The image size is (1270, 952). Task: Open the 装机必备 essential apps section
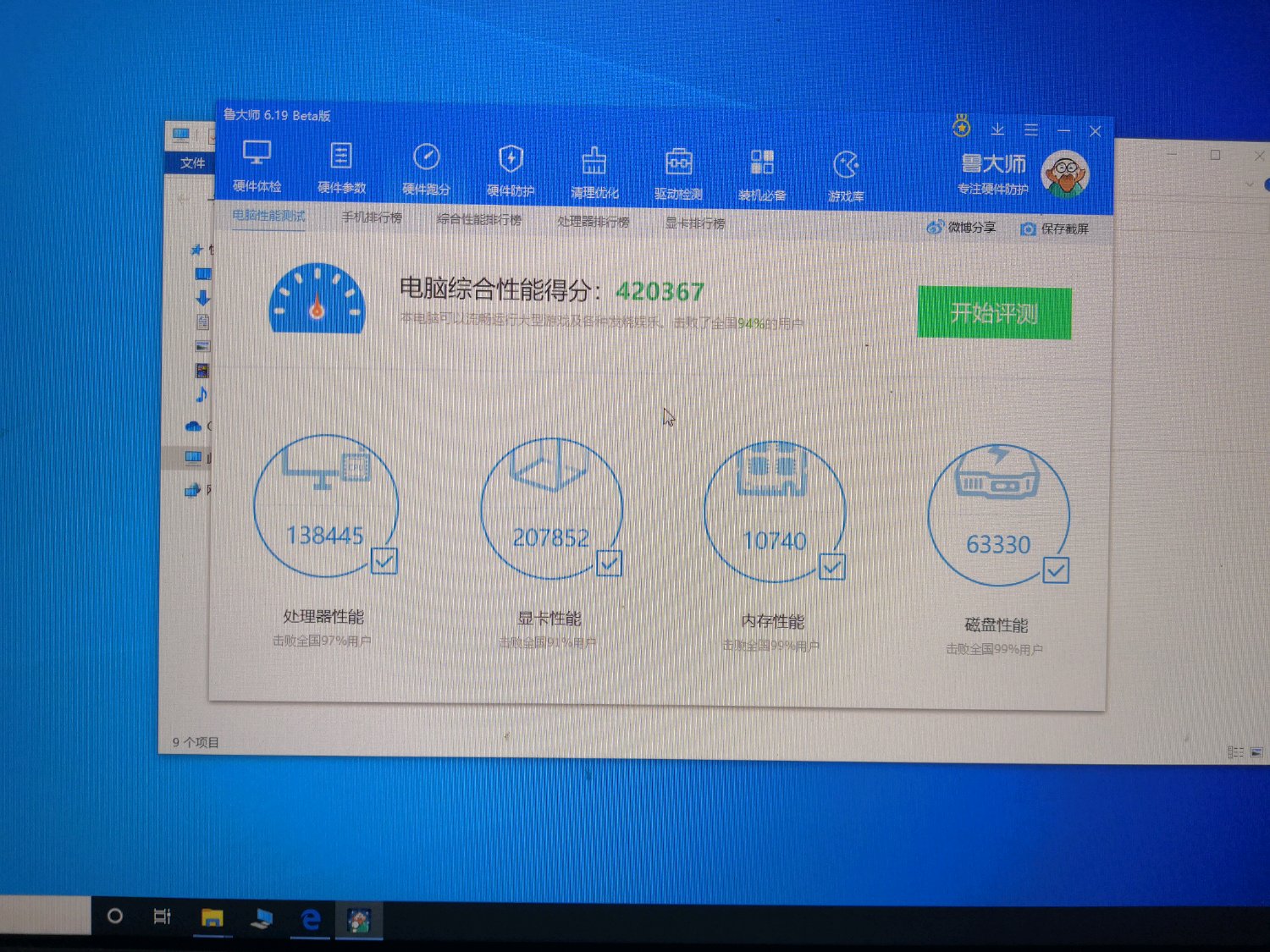click(x=762, y=175)
